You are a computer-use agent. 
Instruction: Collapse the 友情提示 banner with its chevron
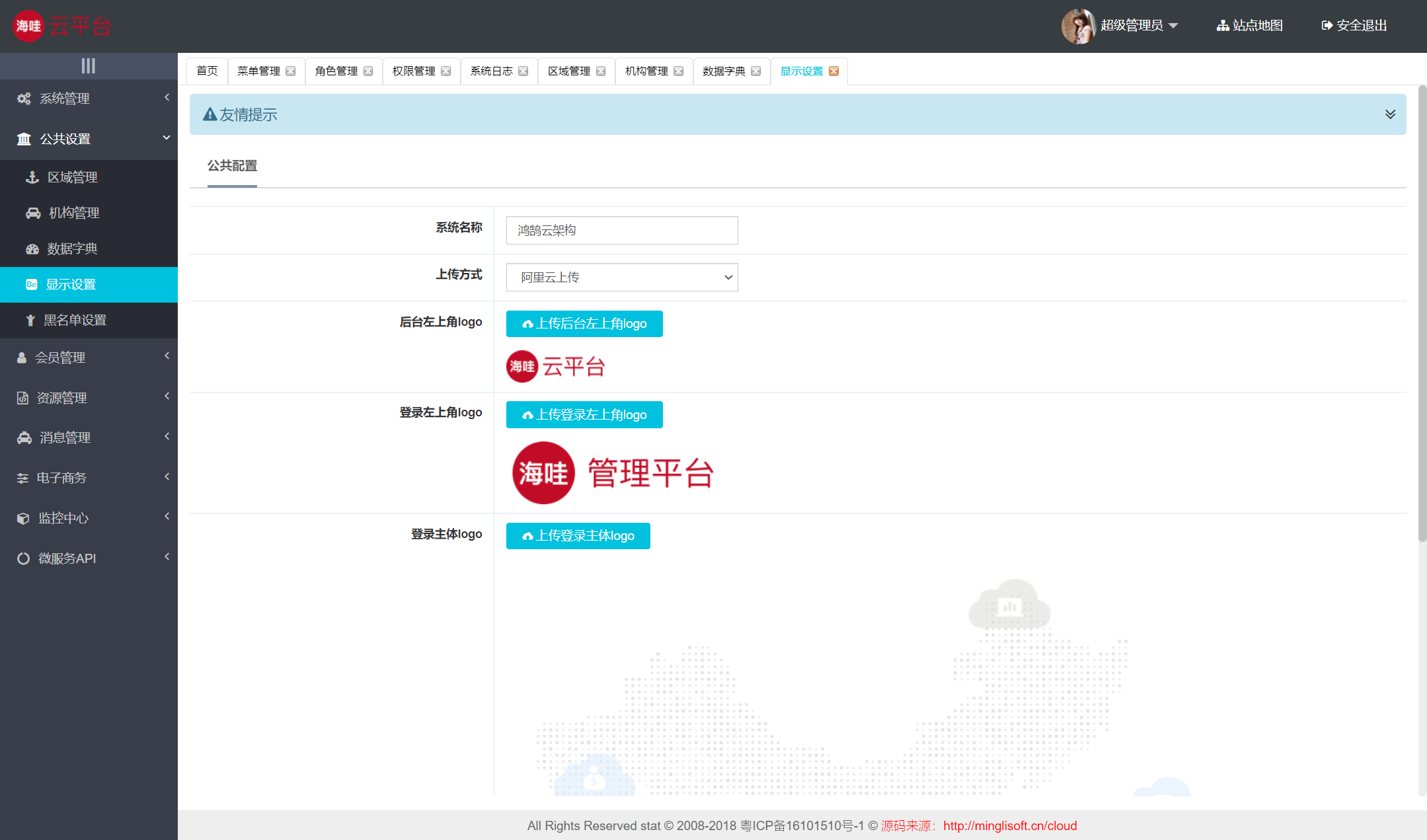point(1389,114)
